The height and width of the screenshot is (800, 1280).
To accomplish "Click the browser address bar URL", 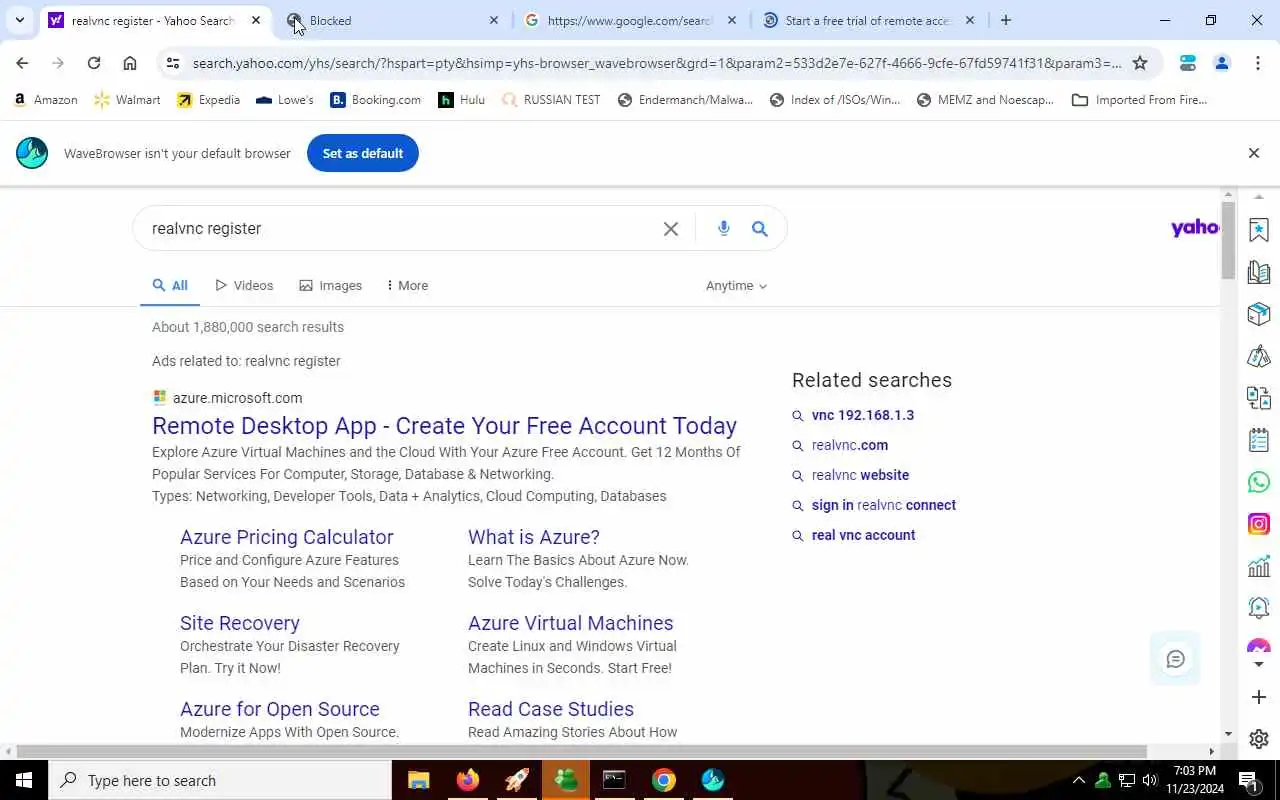I will point(656,63).
